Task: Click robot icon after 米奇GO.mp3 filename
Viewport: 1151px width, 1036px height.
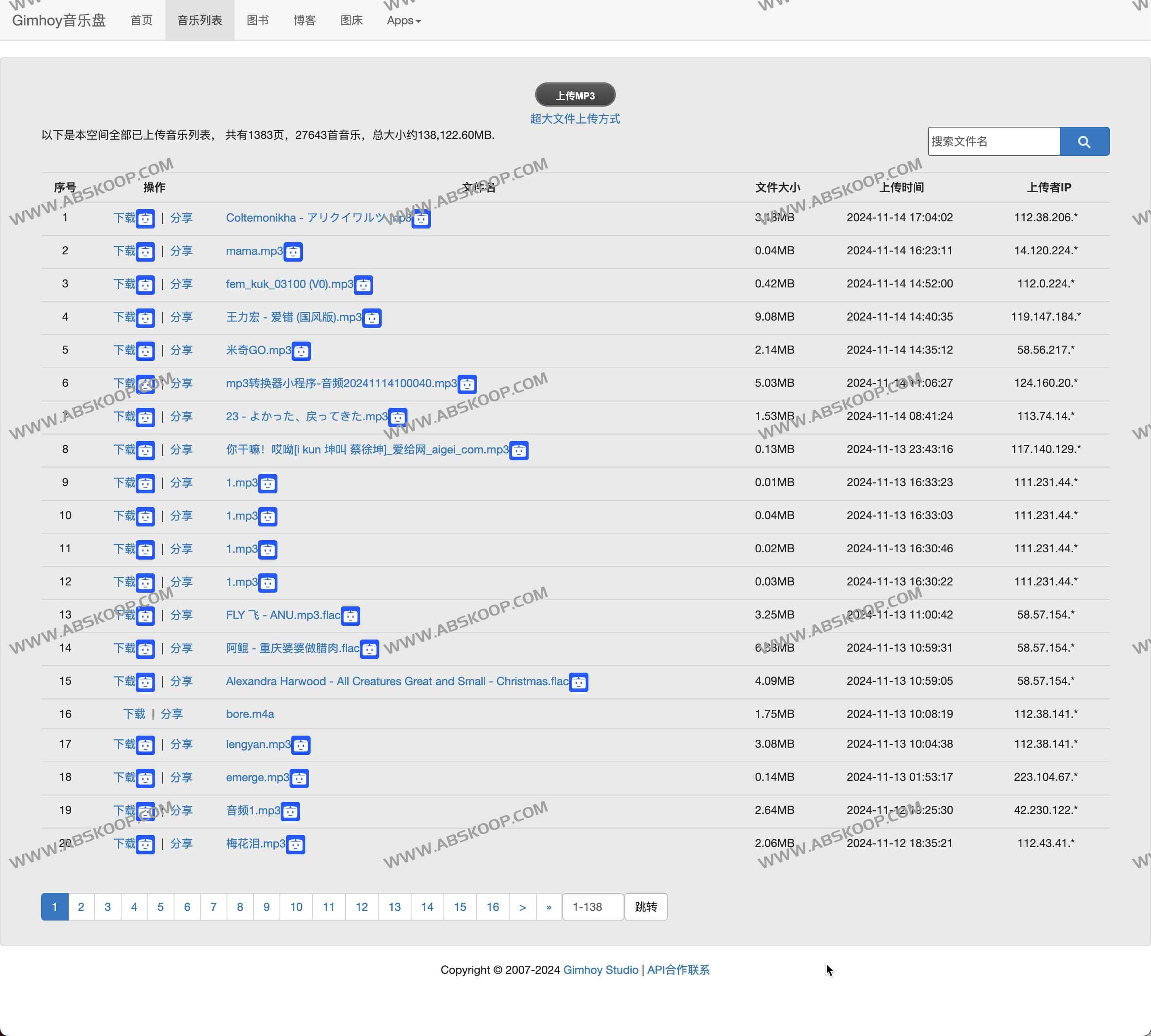Action: coord(301,351)
